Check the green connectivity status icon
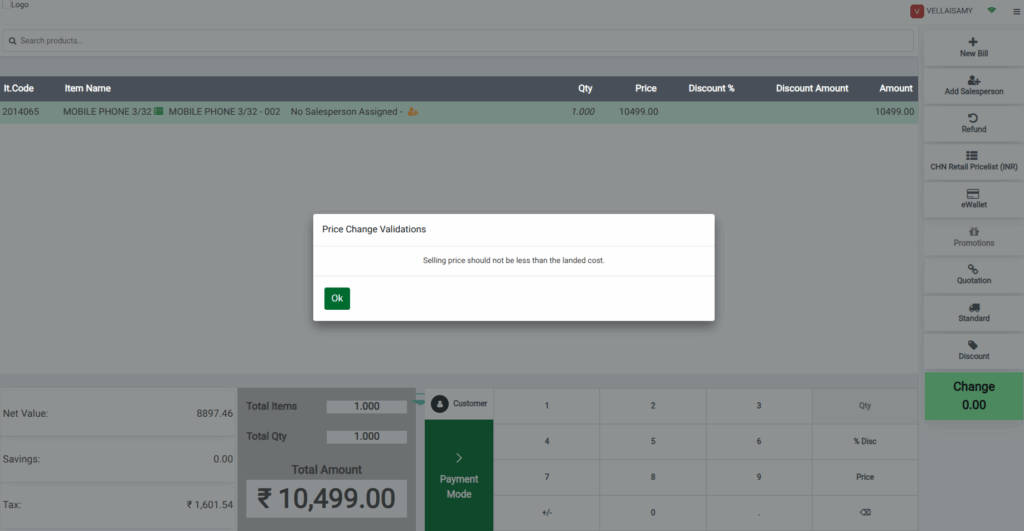 pyautogui.click(x=991, y=10)
